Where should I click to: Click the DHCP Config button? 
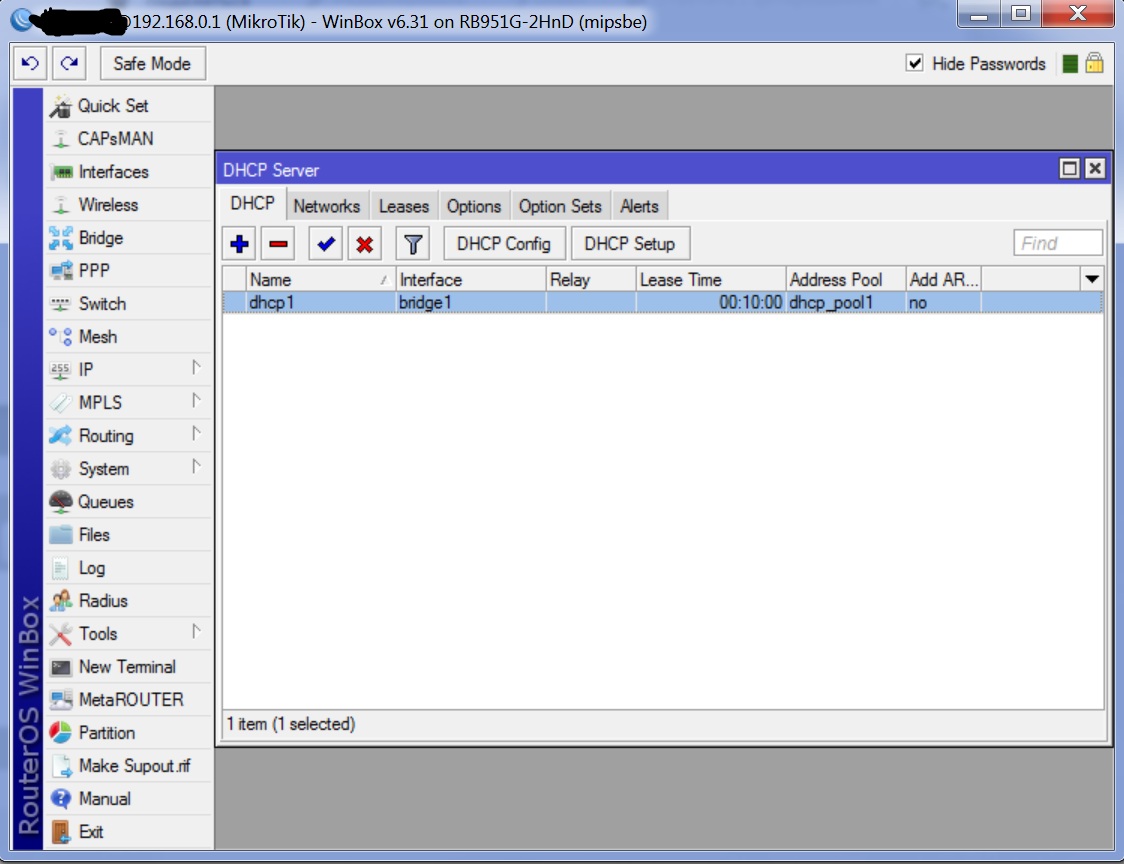click(504, 245)
